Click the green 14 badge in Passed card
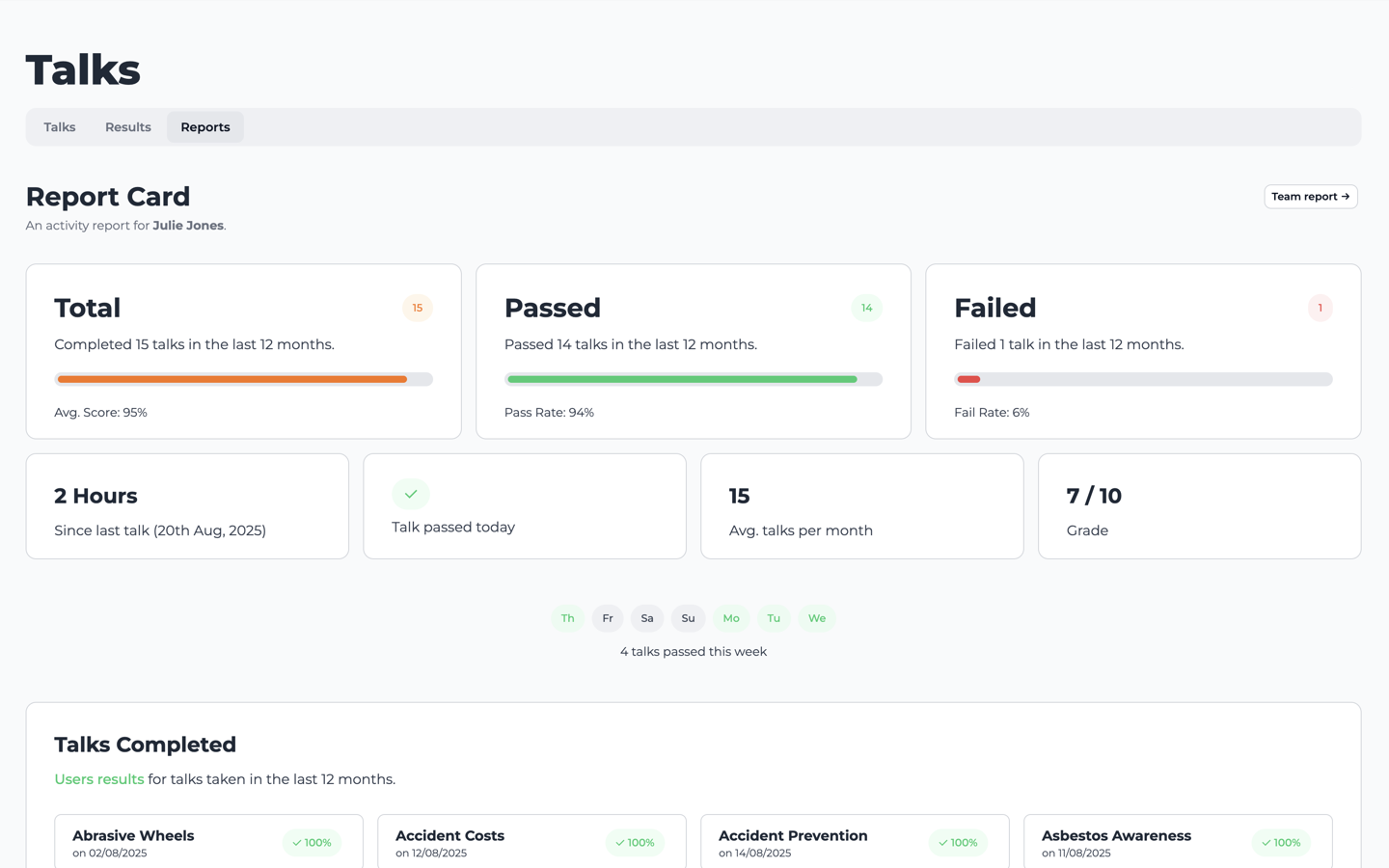 866,308
